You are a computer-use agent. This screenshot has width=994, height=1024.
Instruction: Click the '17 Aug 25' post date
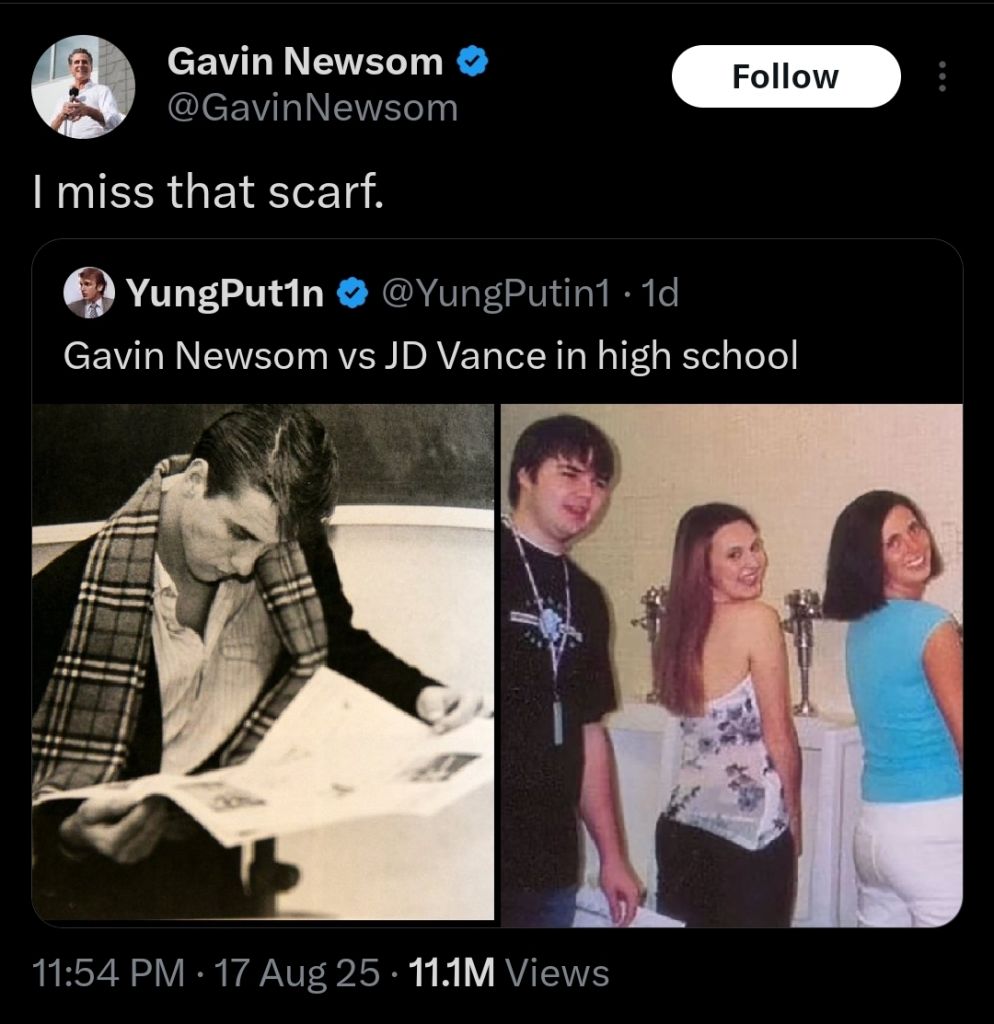[297, 973]
